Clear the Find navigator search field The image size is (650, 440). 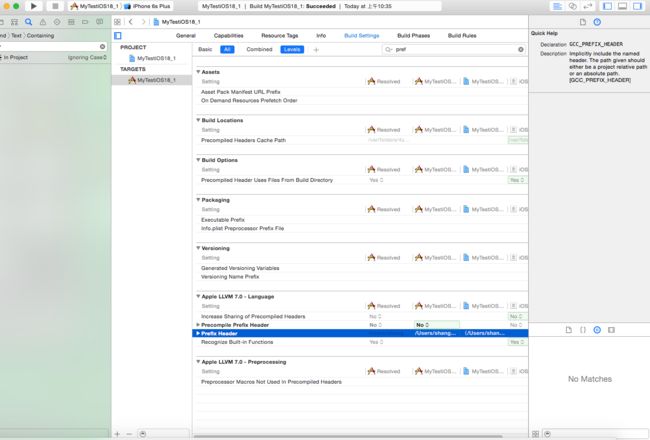[x=102, y=46]
